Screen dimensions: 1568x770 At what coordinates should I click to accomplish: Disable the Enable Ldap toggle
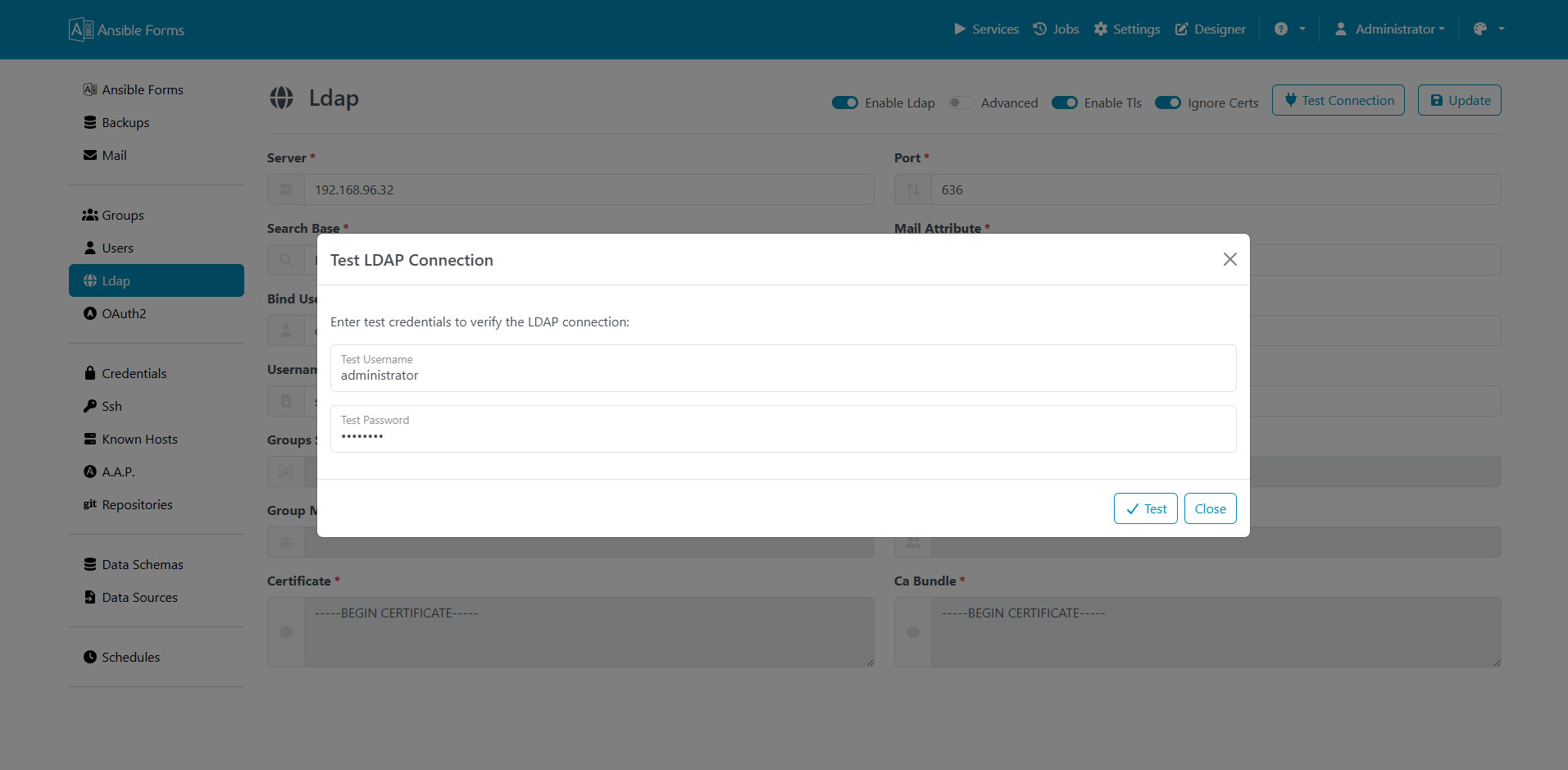pos(845,103)
